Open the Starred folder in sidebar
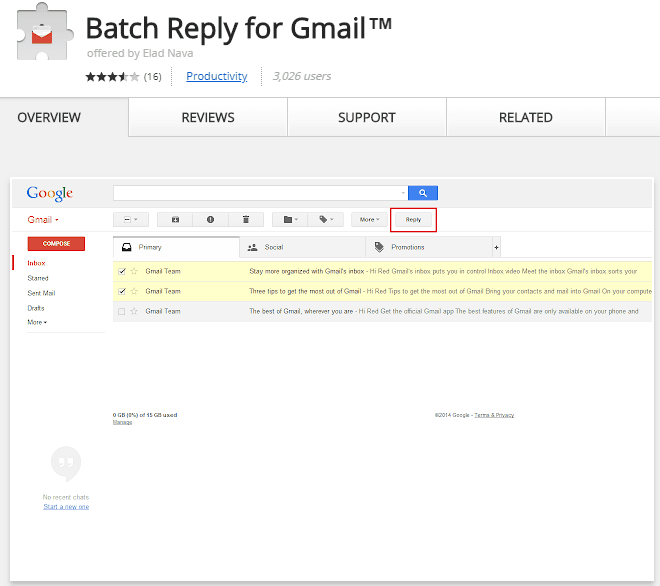This screenshot has width=660, height=586. pyautogui.click(x=38, y=278)
